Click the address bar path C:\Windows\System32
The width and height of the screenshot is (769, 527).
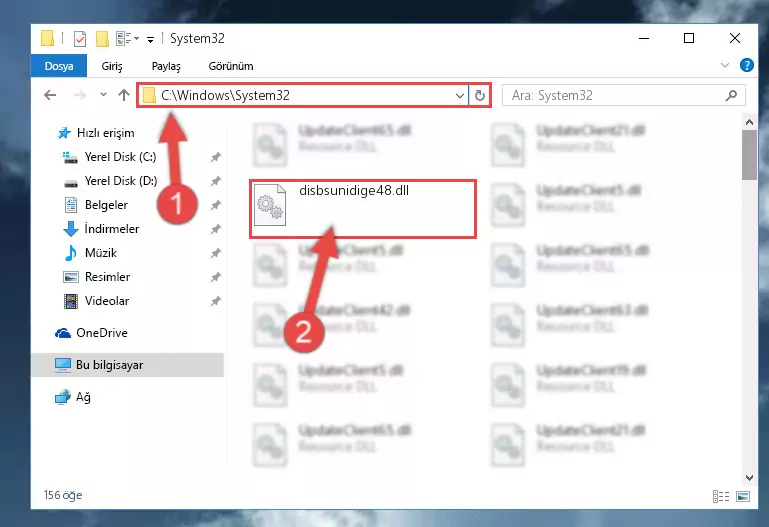click(226, 95)
